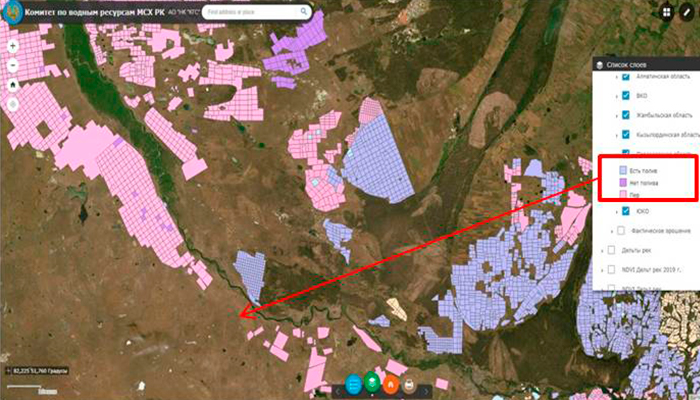Image resolution: width=700 pixels, height=400 pixels.
Task: Expand the Кызылординская область layer
Action: (x=617, y=135)
